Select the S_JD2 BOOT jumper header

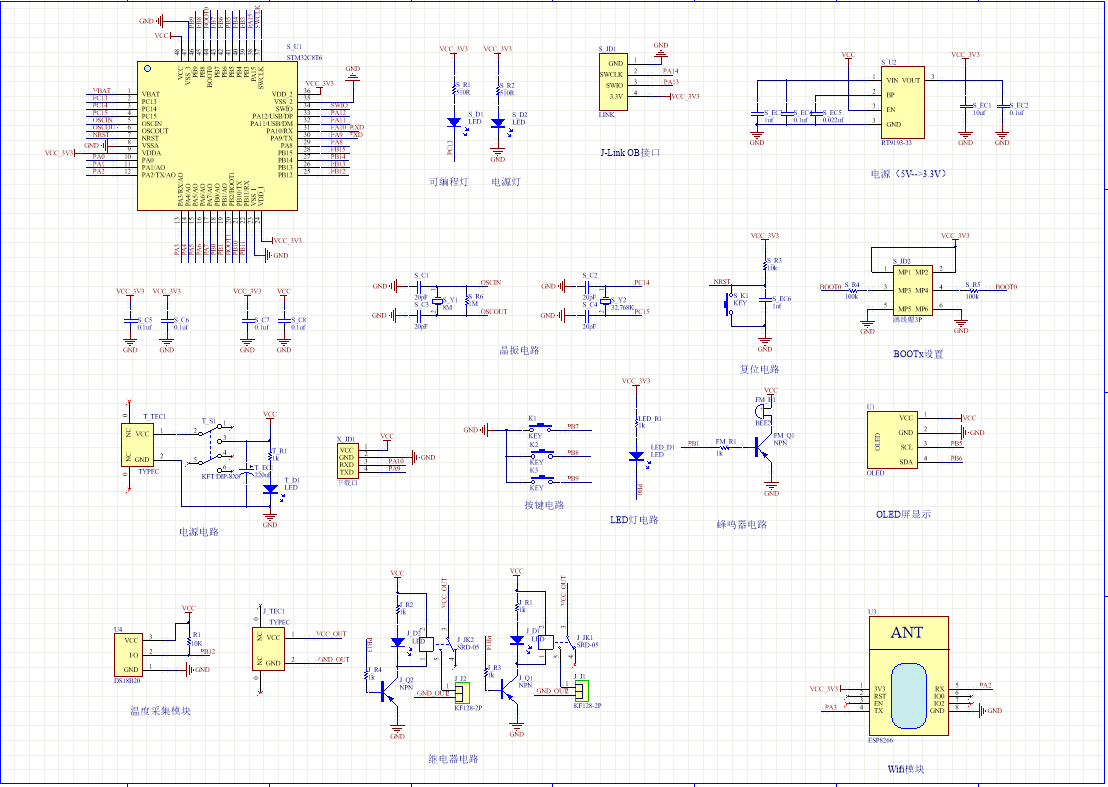913,290
